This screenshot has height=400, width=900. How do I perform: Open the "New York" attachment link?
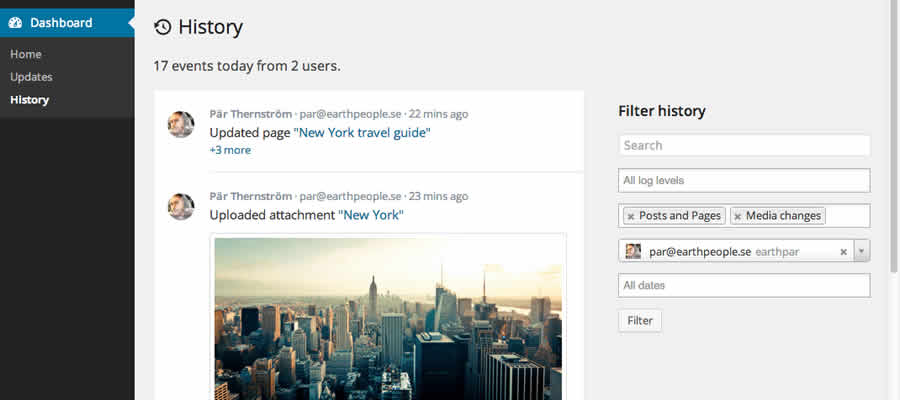point(371,214)
